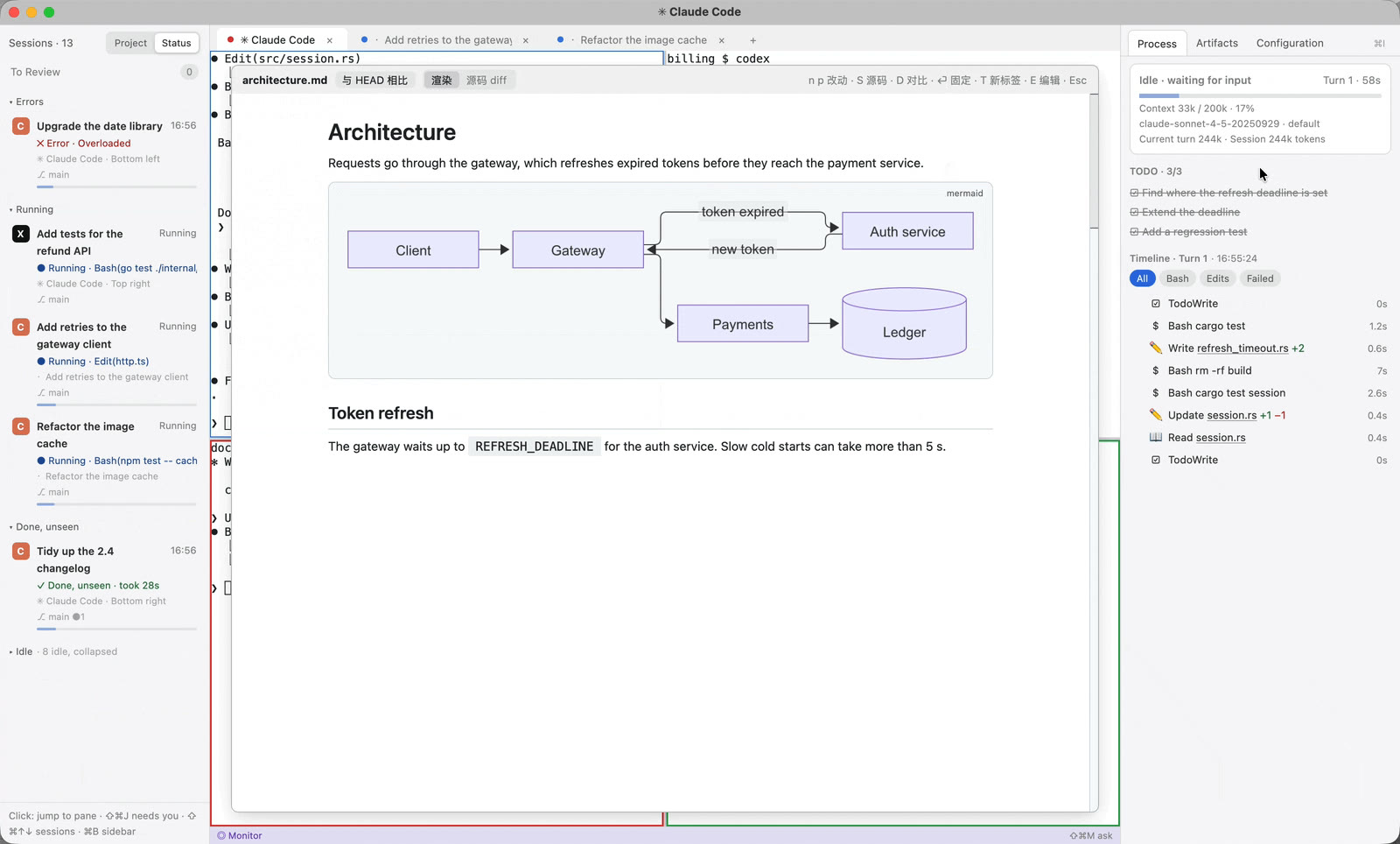Click the C icon beside Refactor the image cache

[21, 426]
